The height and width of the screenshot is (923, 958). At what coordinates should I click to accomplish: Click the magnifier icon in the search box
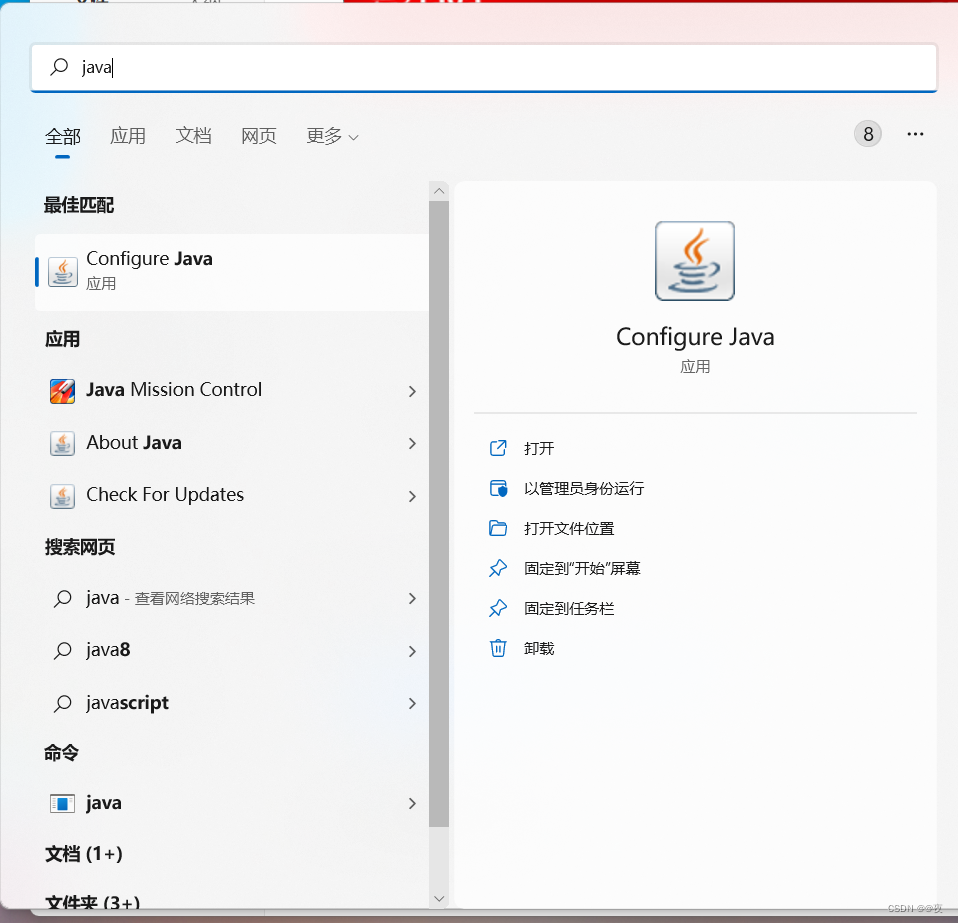[x=59, y=67]
